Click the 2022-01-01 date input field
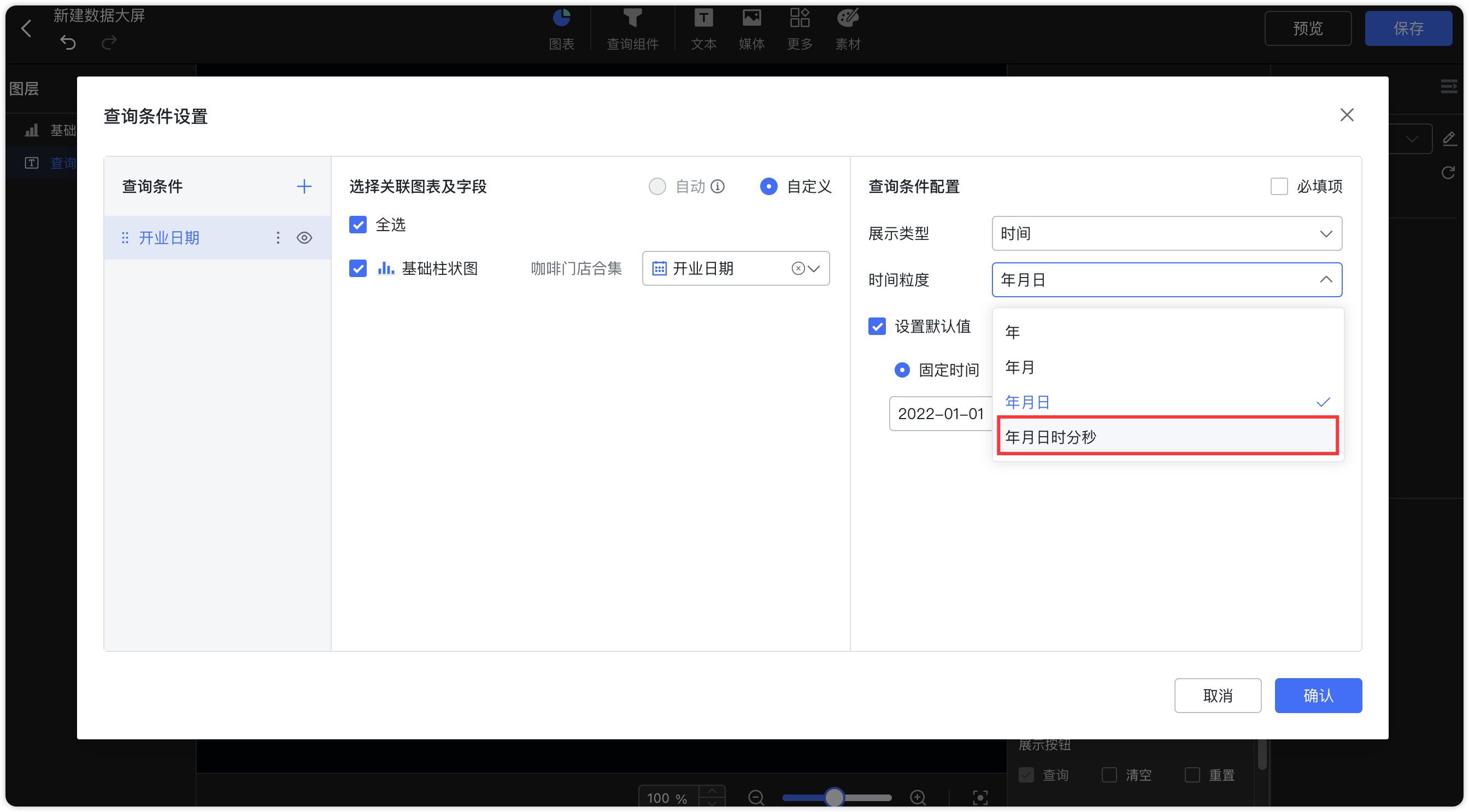This screenshot has height=812, width=1469. (x=941, y=414)
